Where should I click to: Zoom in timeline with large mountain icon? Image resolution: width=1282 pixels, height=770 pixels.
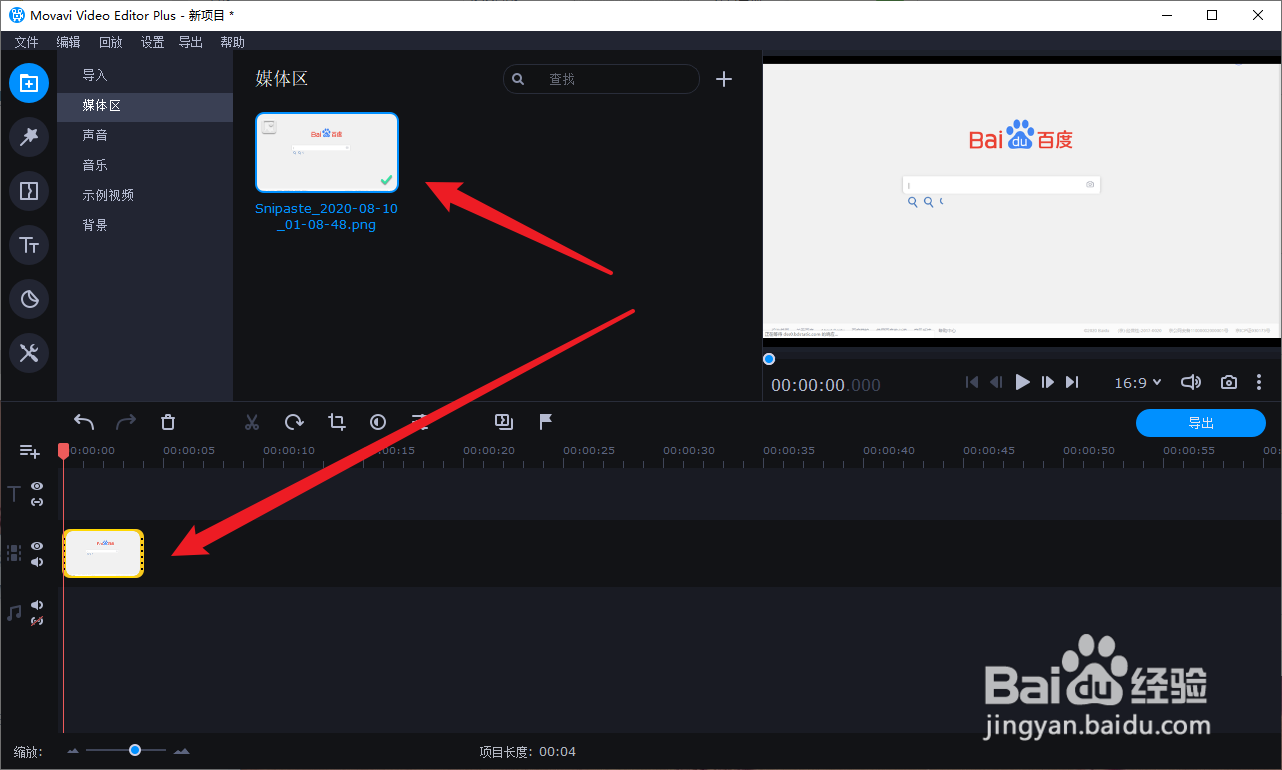[x=181, y=751]
